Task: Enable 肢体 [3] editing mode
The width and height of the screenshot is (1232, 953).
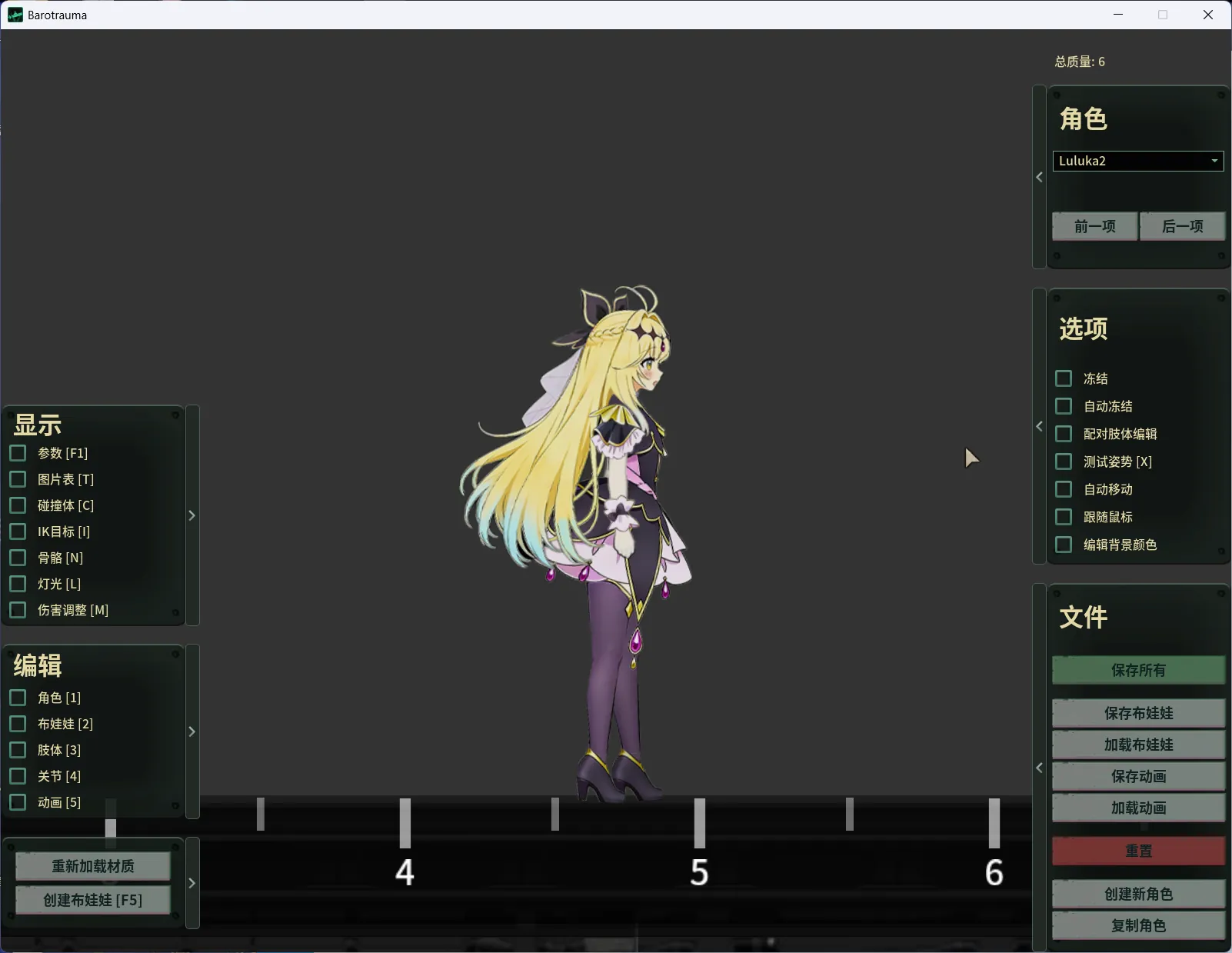Action: 18,750
